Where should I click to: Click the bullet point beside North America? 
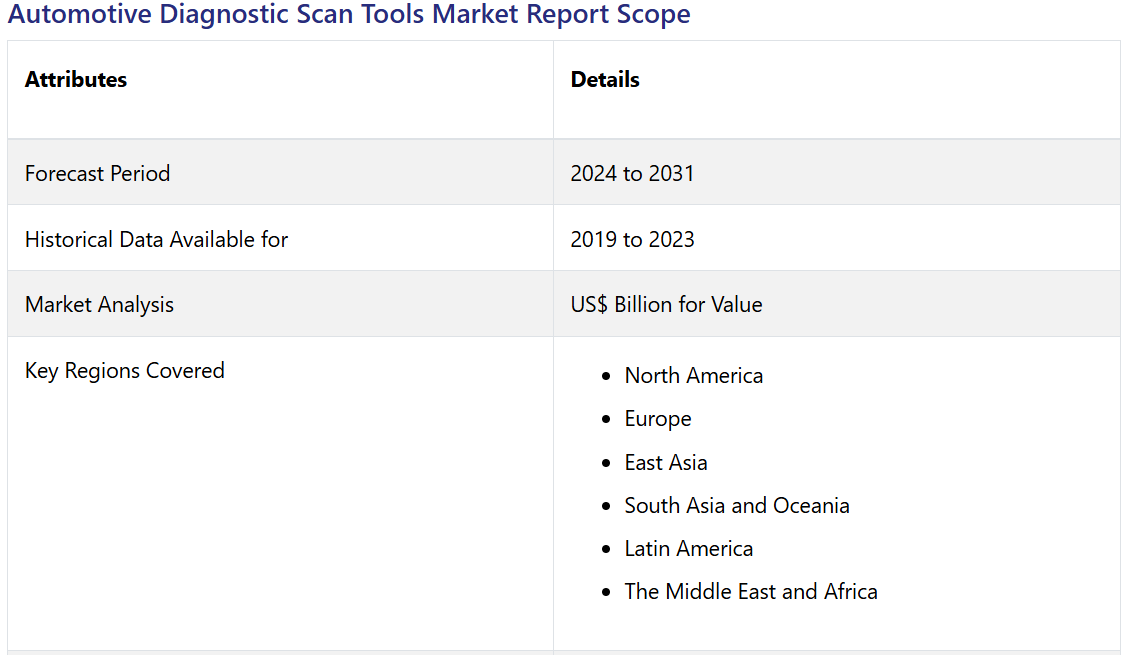pos(606,377)
